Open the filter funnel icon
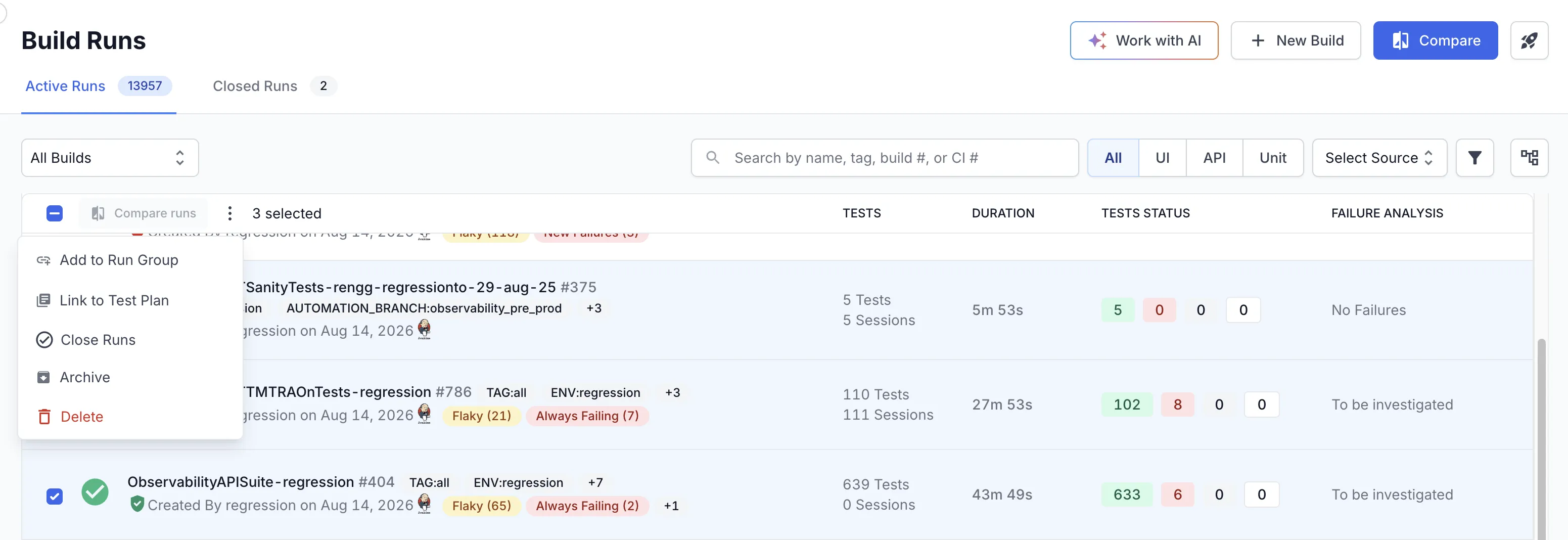 (x=1474, y=158)
